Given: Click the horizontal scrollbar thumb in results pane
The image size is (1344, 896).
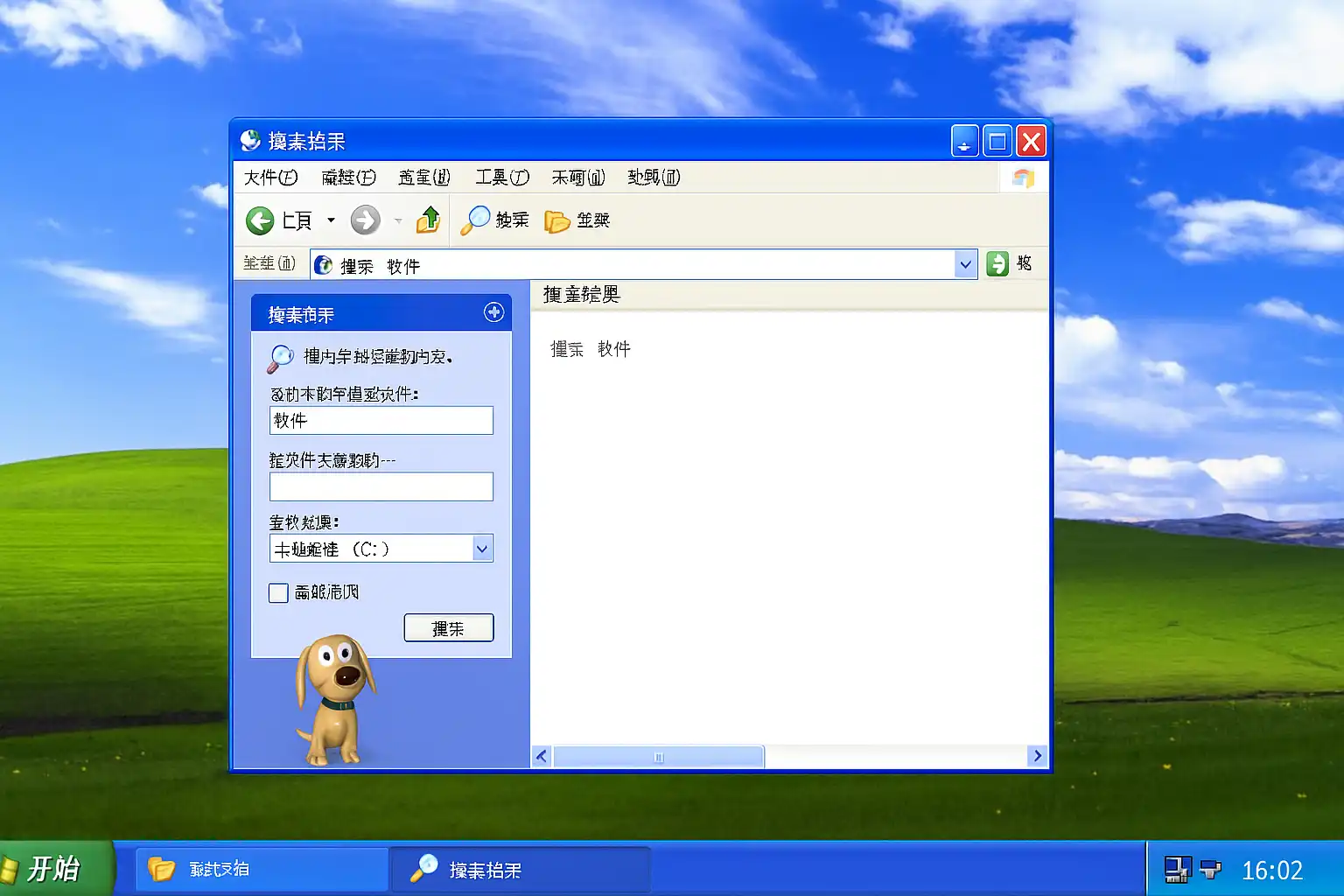Looking at the screenshot, I should tap(659, 756).
